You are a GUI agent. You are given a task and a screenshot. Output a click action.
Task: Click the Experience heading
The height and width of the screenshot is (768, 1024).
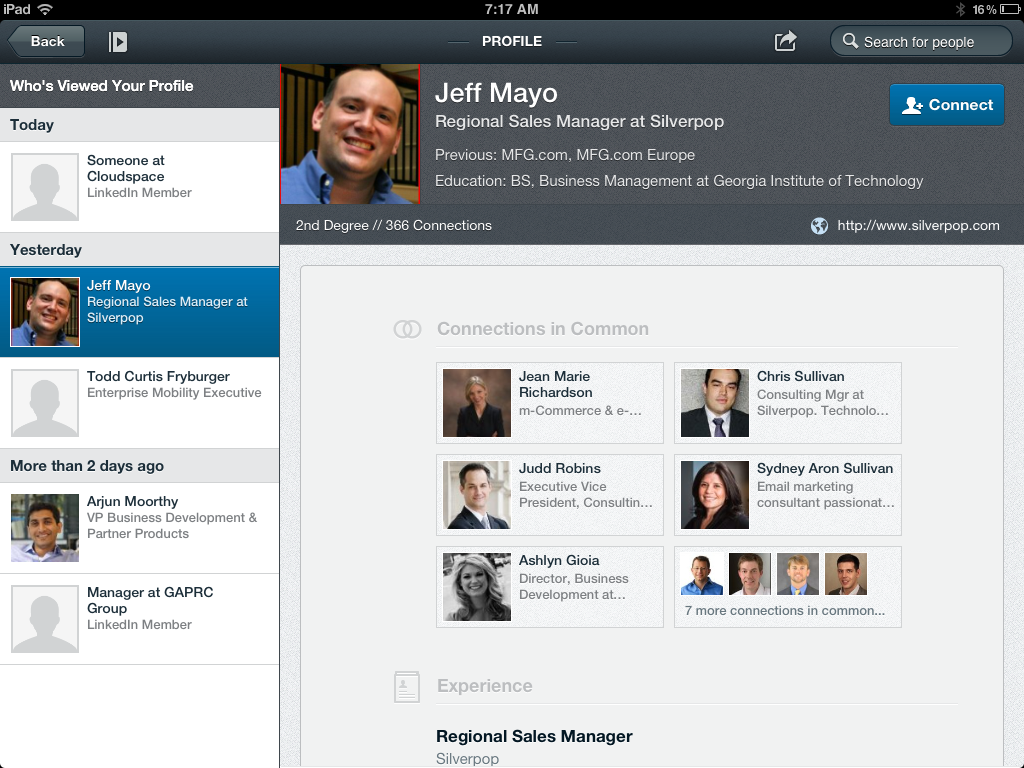[x=485, y=686]
